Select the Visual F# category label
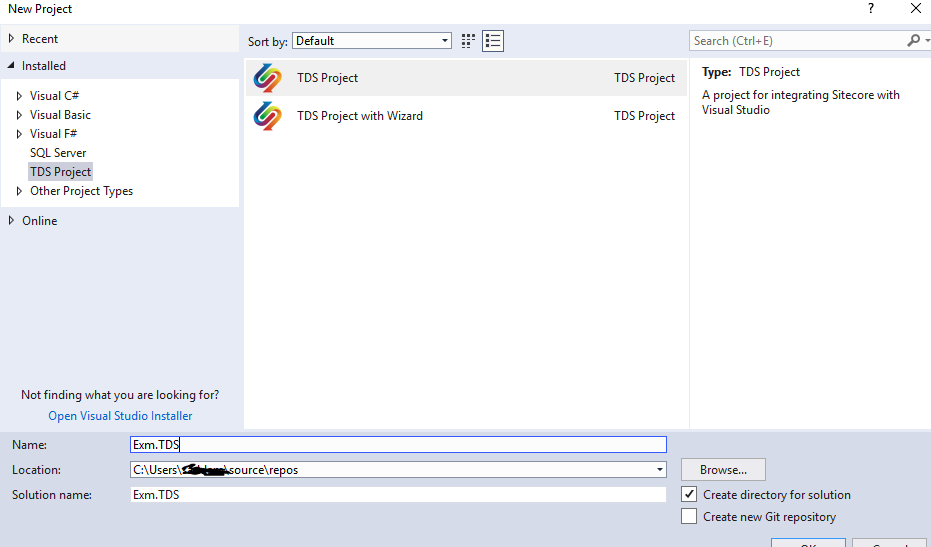The height and width of the screenshot is (547, 931). [53, 134]
